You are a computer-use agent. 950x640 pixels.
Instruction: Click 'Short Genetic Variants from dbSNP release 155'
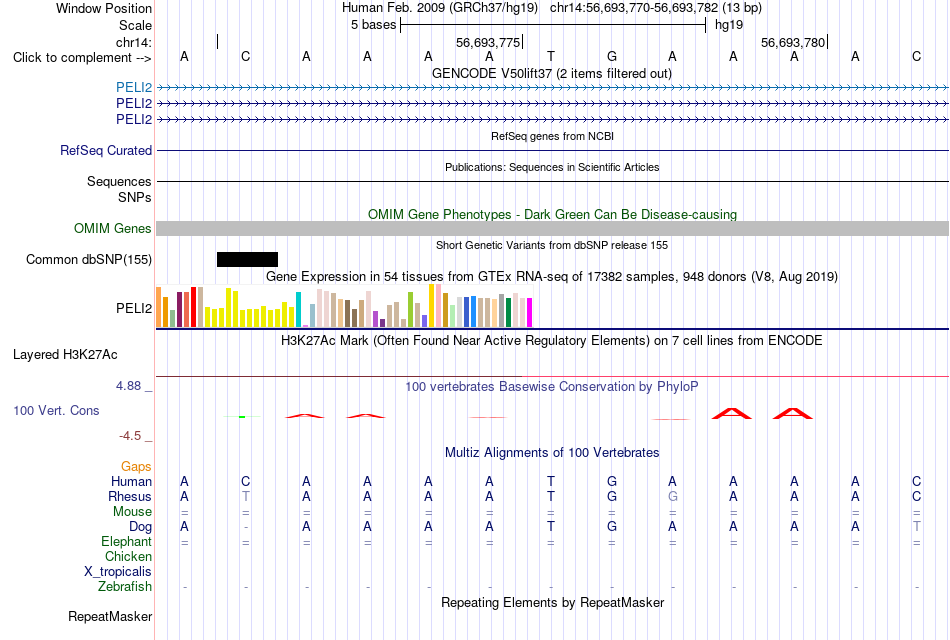click(552, 245)
